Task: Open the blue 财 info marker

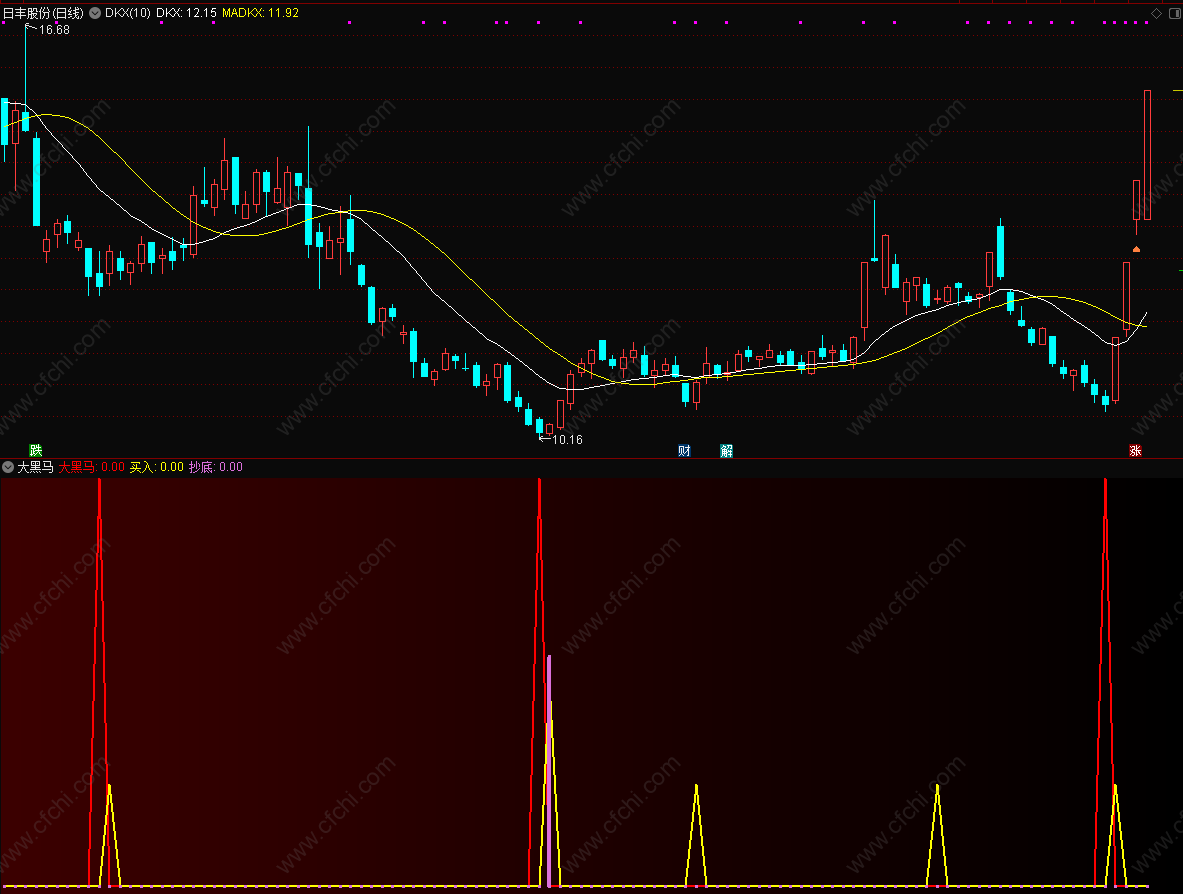Action: click(x=684, y=450)
